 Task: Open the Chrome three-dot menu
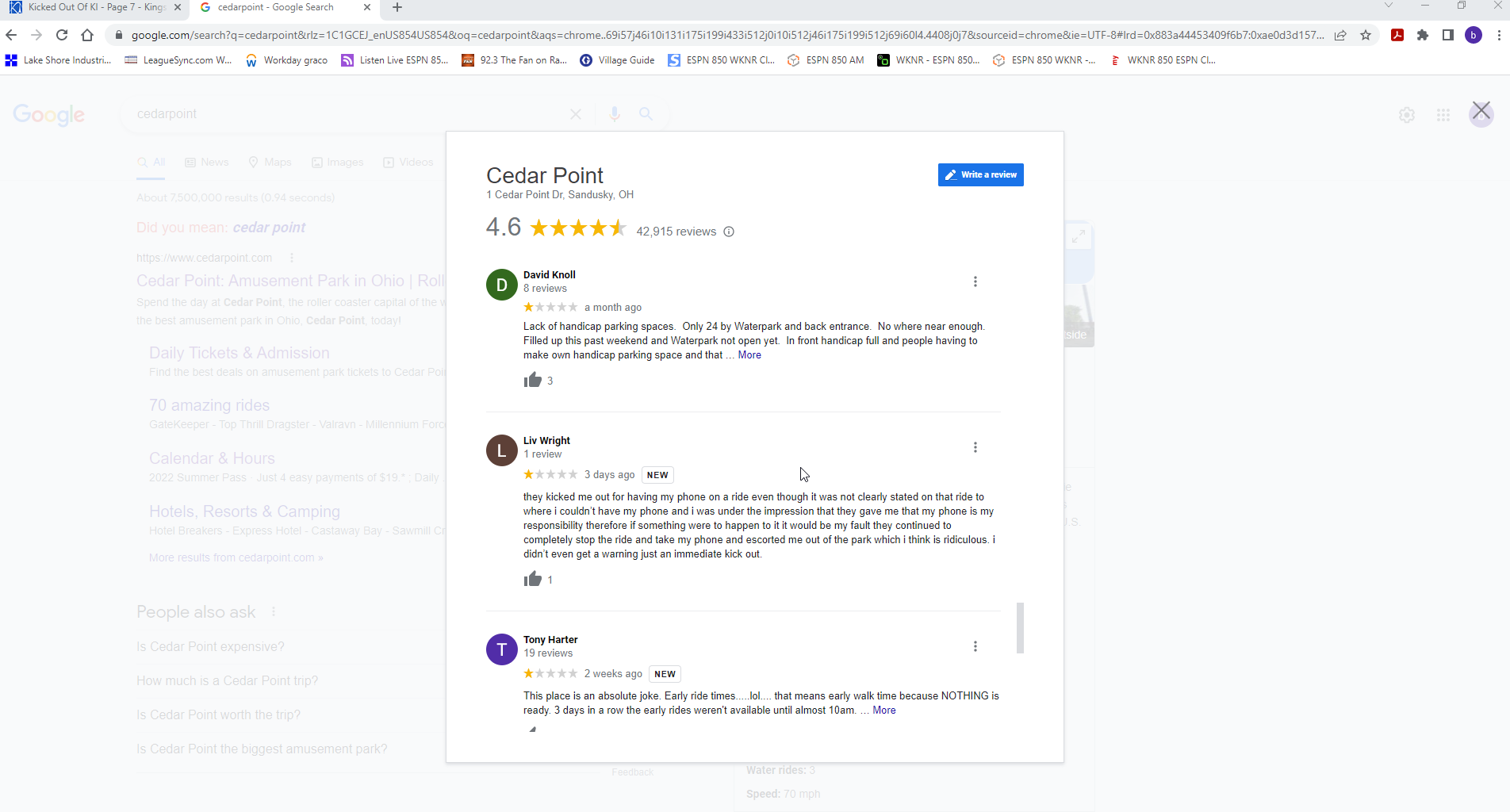(x=1499, y=35)
